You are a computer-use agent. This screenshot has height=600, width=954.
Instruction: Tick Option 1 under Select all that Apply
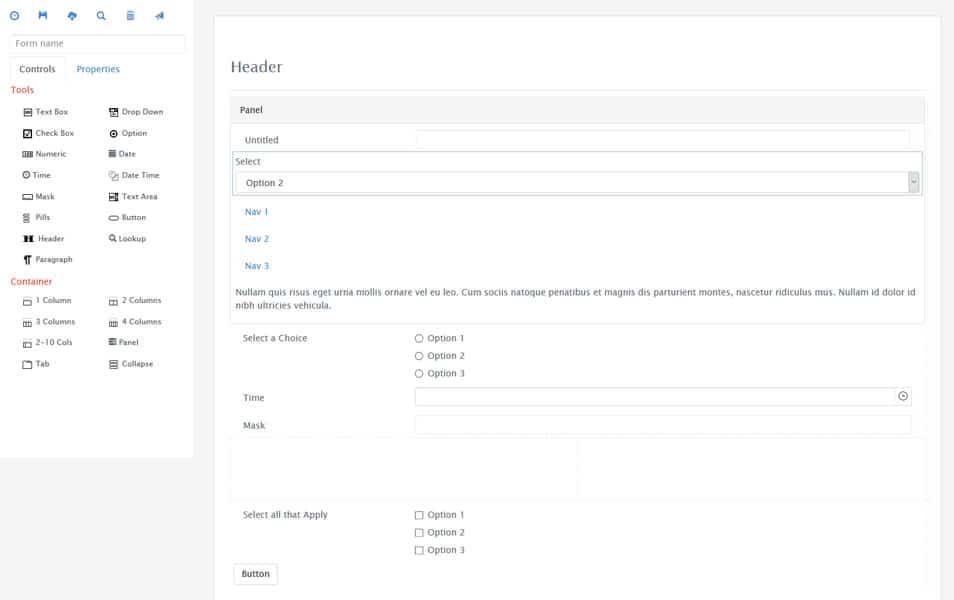[419, 515]
